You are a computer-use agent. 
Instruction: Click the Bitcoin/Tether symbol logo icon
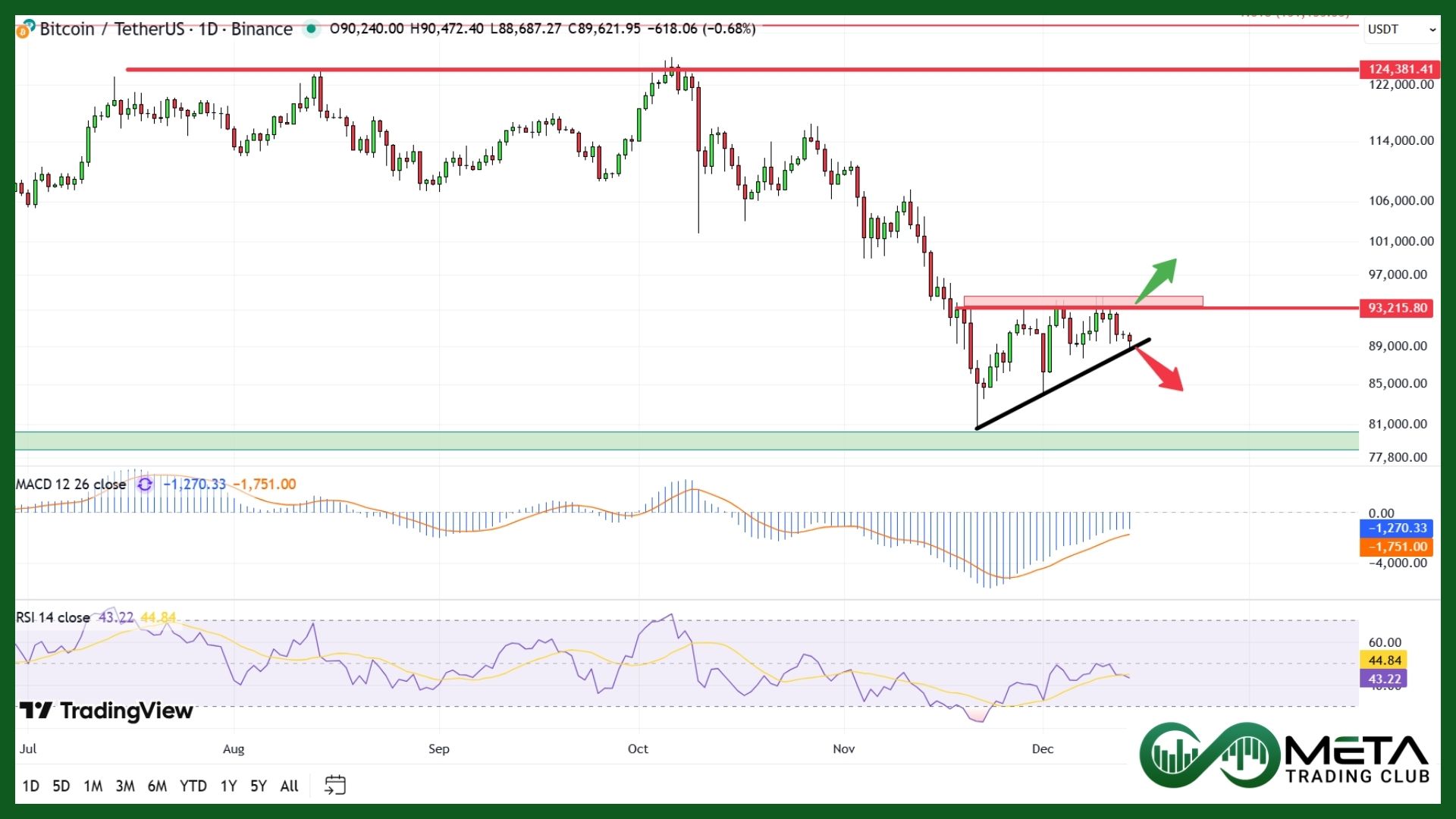pyautogui.click(x=24, y=30)
